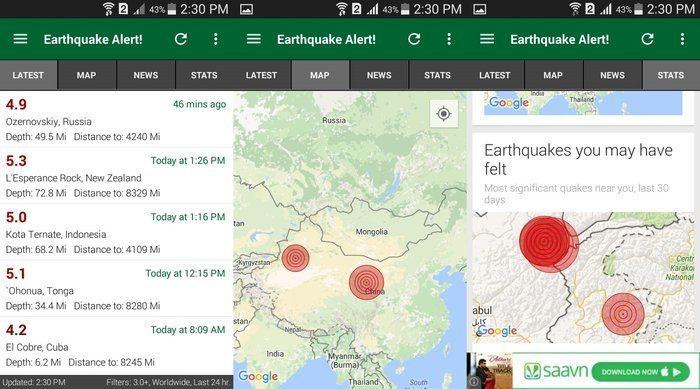The height and width of the screenshot is (389, 700).
Task: Select LATEST tab on the Stats screen
Action: coord(495,75)
